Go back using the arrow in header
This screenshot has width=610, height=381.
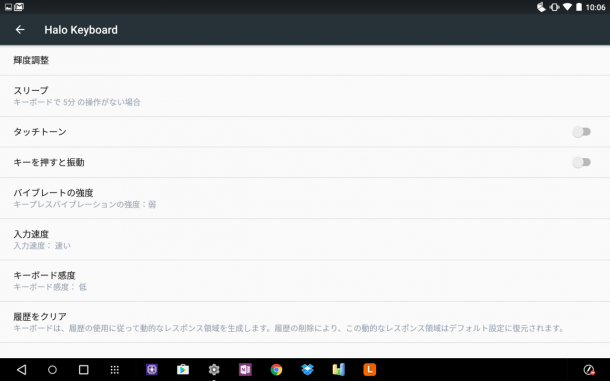20,30
